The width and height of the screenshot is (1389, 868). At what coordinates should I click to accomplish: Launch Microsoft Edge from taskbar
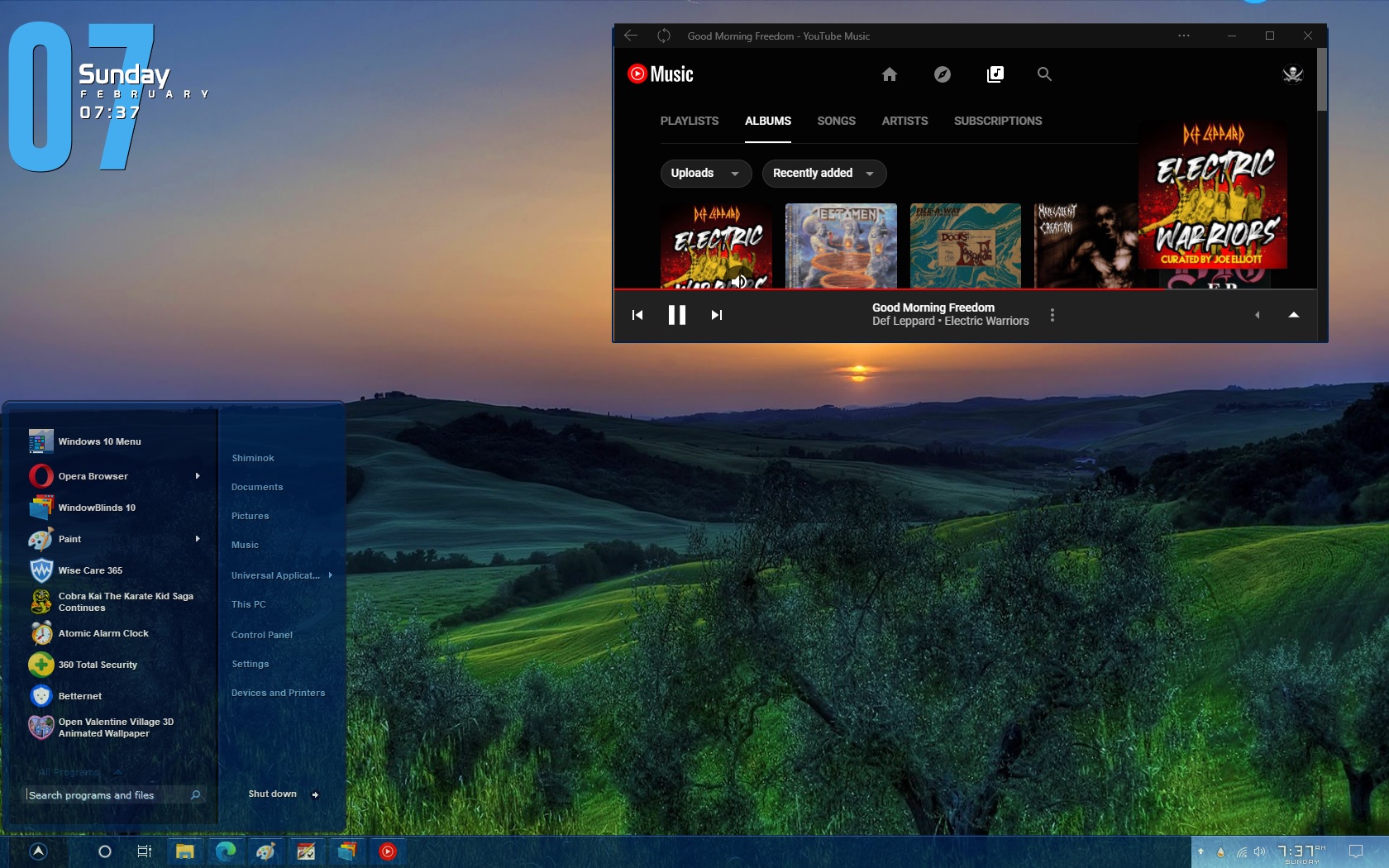(225, 851)
